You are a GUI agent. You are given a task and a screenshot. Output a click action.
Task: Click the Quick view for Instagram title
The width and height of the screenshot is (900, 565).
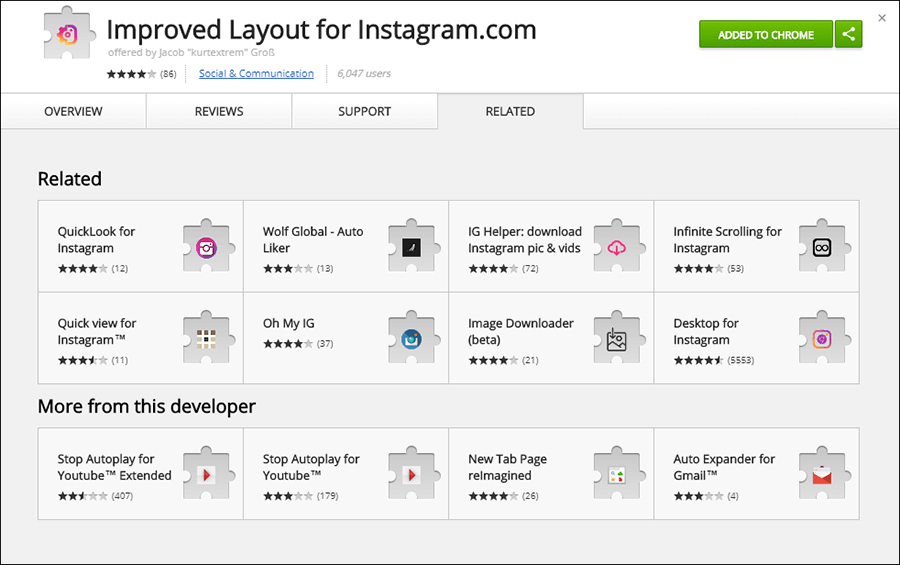(96, 331)
